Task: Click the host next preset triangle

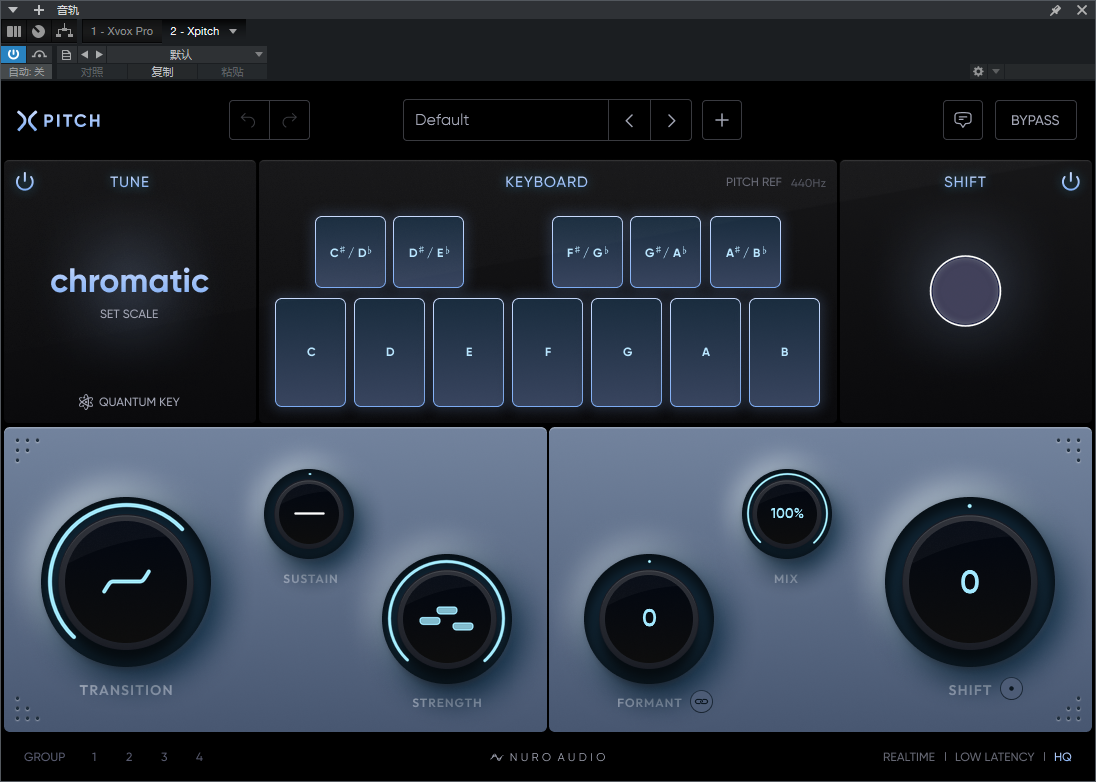Action: tap(99, 55)
